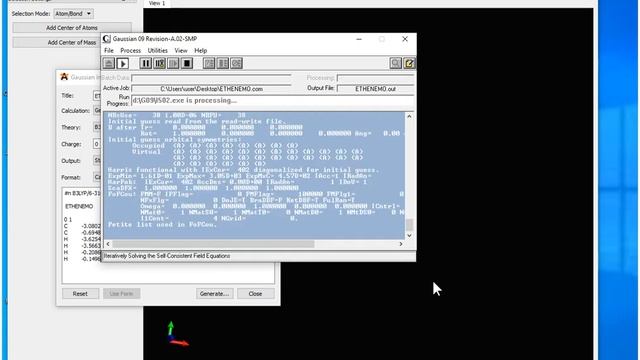Screen dimensions: 640x360
Task: Click the Kill Batch toolbar icon
Action: (236, 63)
